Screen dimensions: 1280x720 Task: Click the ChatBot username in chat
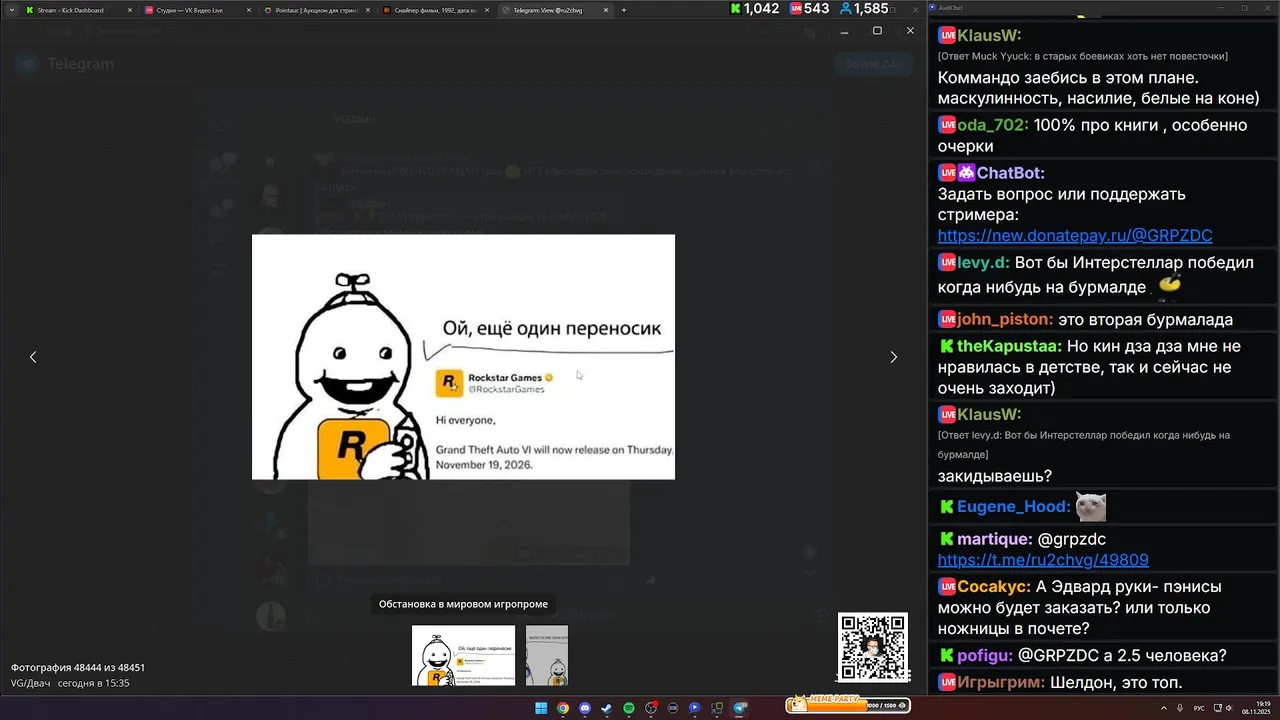point(1011,173)
